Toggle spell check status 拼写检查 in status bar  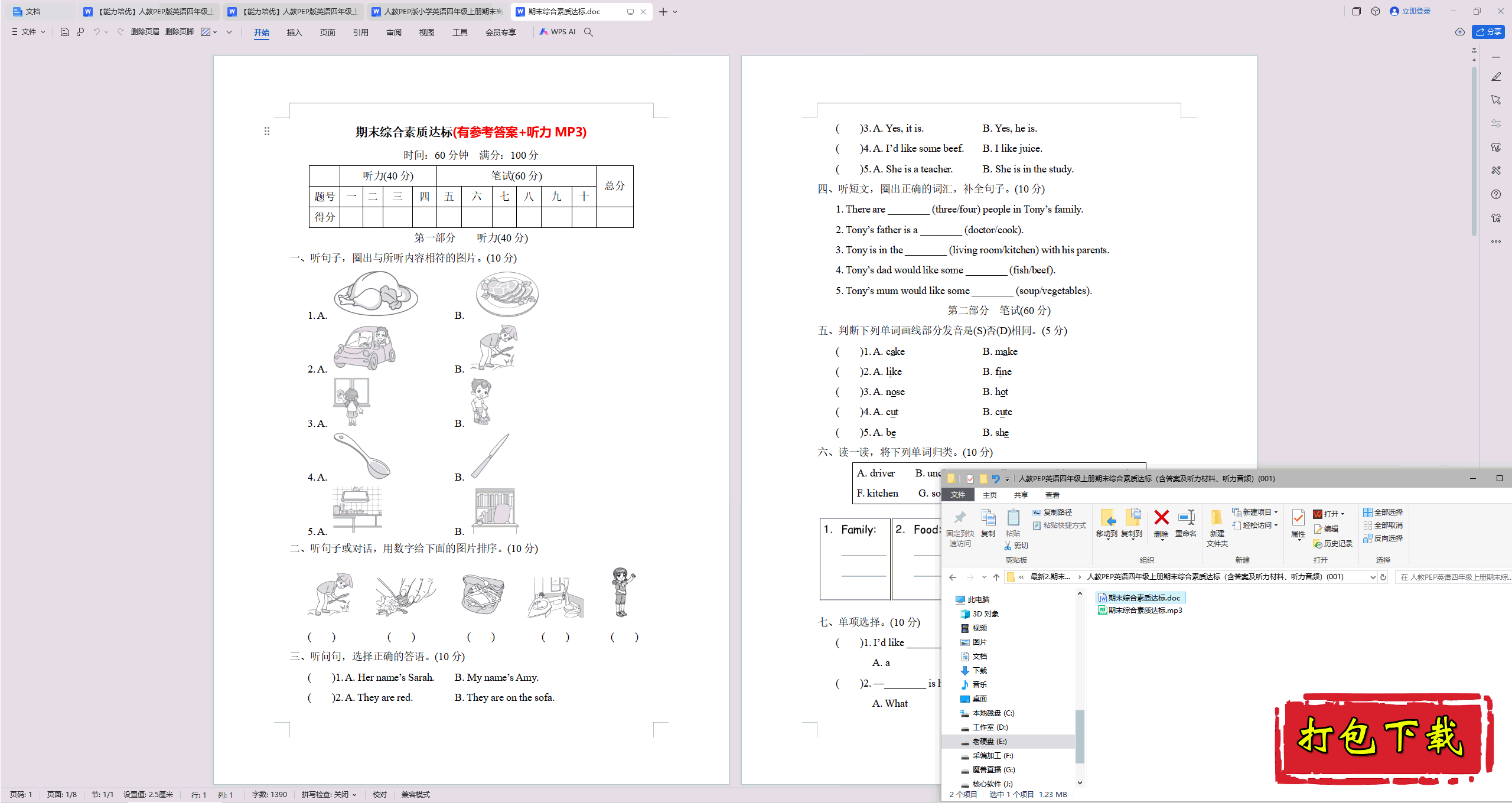(329, 794)
